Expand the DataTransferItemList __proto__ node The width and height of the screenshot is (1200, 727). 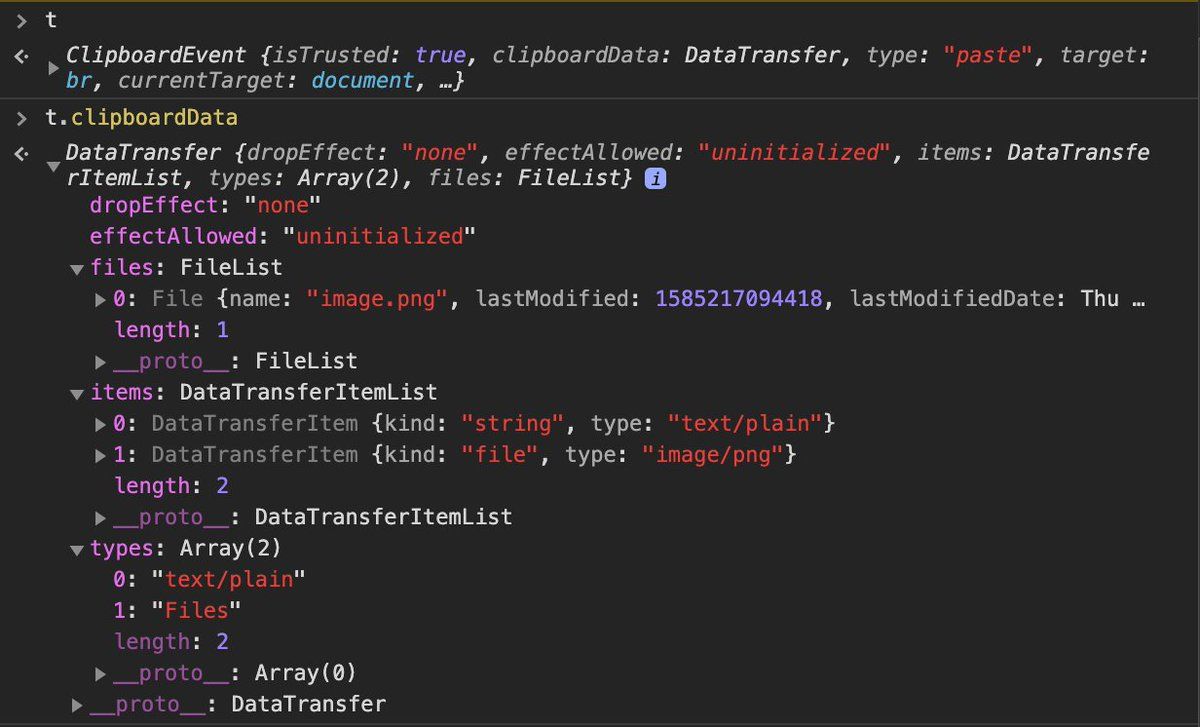coord(101,517)
